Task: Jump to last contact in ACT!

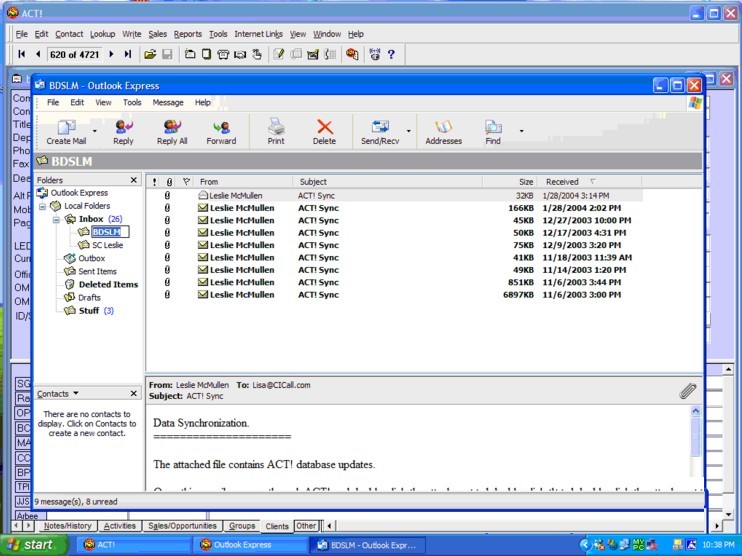Action: [x=128, y=54]
